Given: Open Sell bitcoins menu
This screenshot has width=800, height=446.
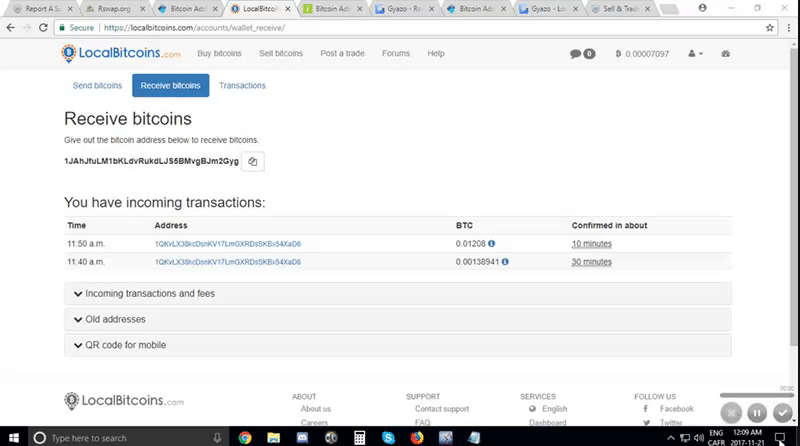Looking at the screenshot, I should pos(281,53).
